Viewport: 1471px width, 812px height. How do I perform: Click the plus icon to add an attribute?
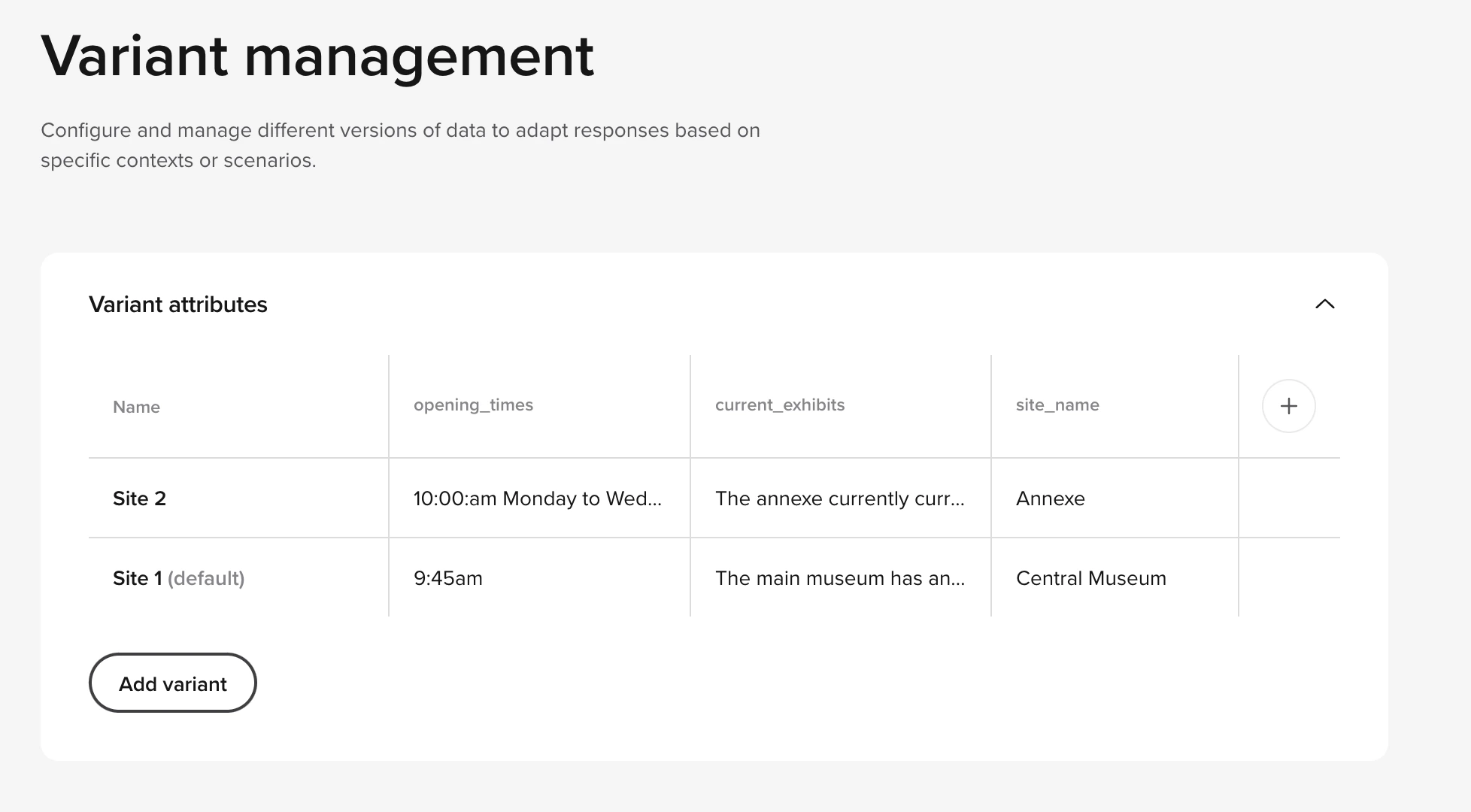pyautogui.click(x=1288, y=406)
